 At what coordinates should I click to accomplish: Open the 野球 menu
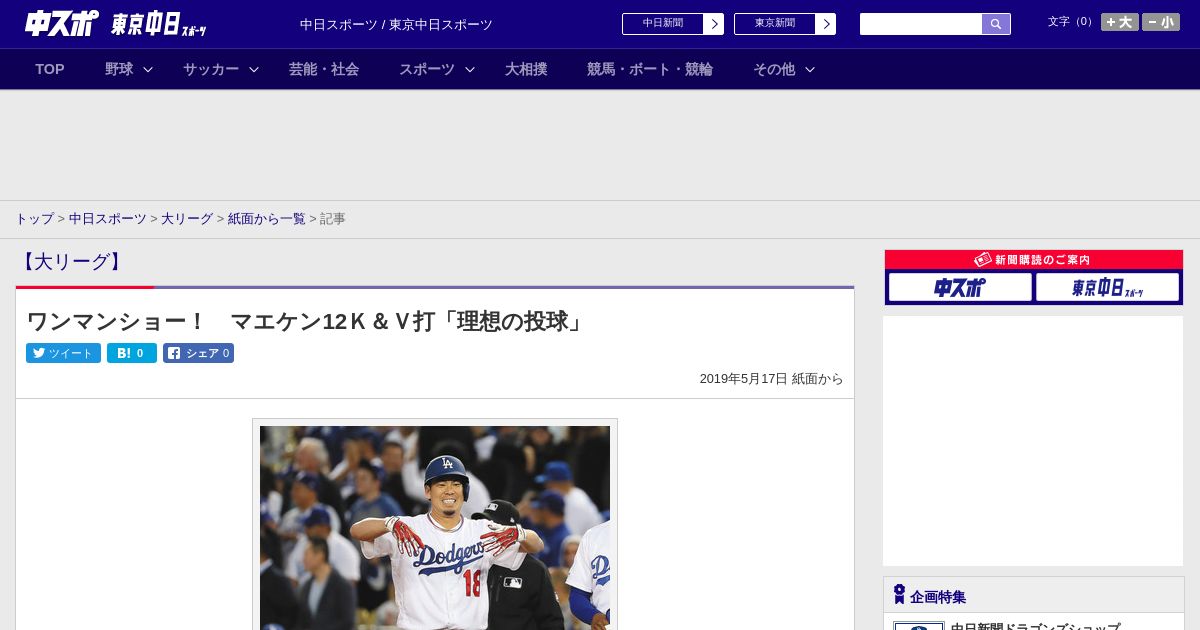pos(119,69)
